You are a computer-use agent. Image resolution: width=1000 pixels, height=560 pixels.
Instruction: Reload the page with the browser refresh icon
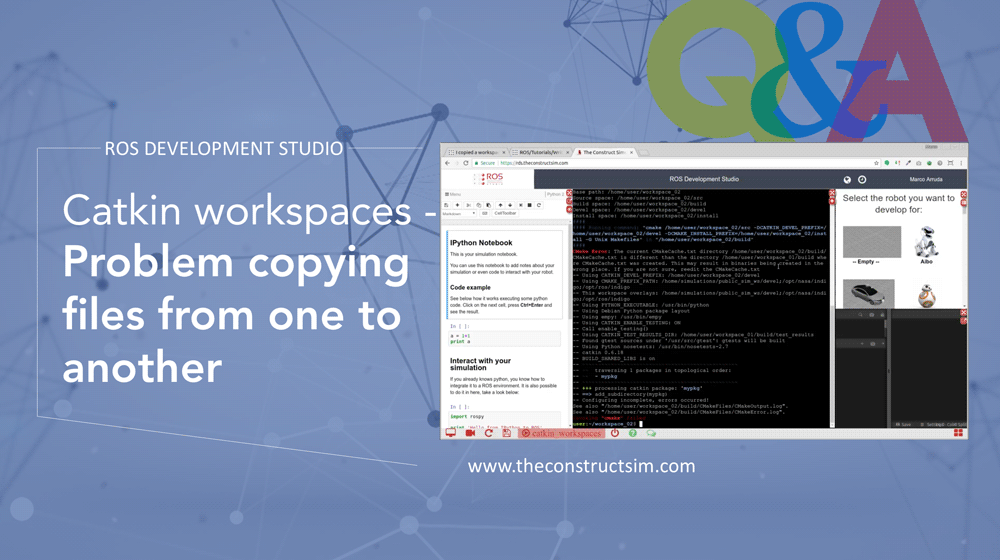(x=466, y=163)
